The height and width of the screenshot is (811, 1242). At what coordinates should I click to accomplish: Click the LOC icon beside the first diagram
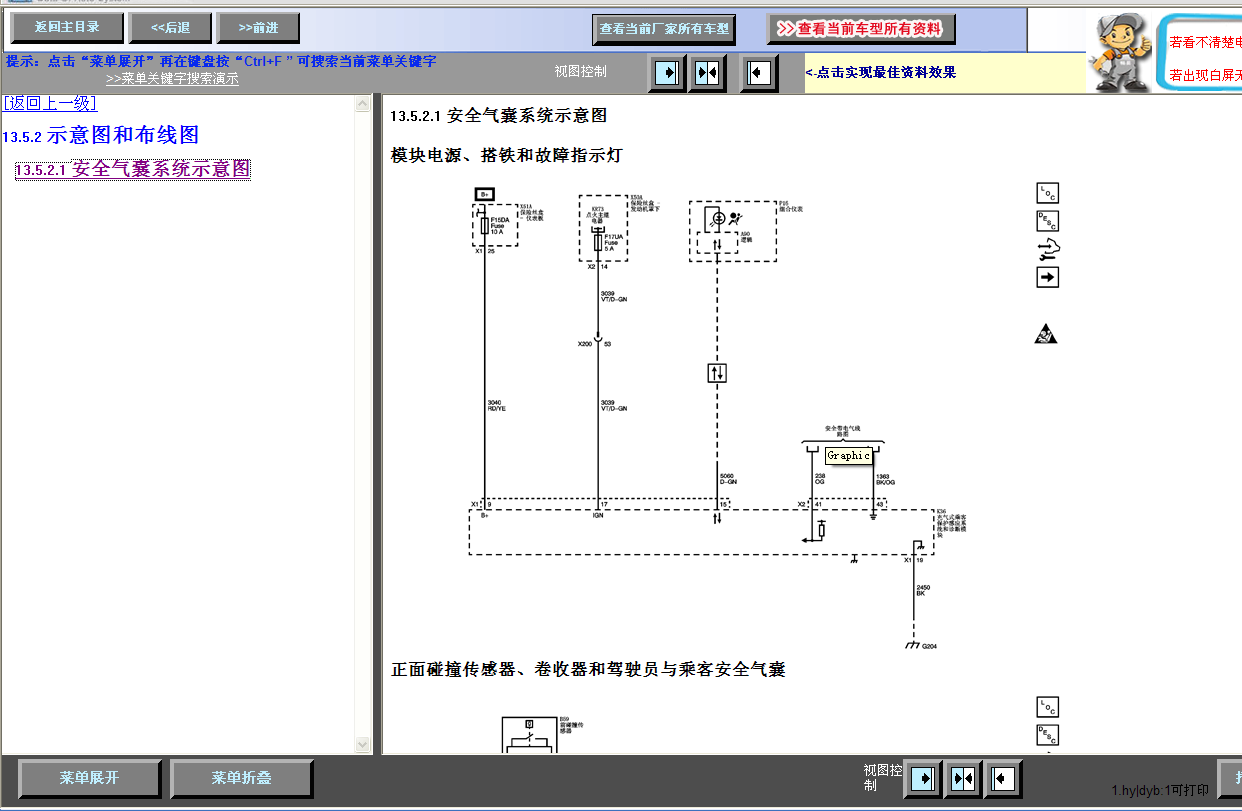1047,193
